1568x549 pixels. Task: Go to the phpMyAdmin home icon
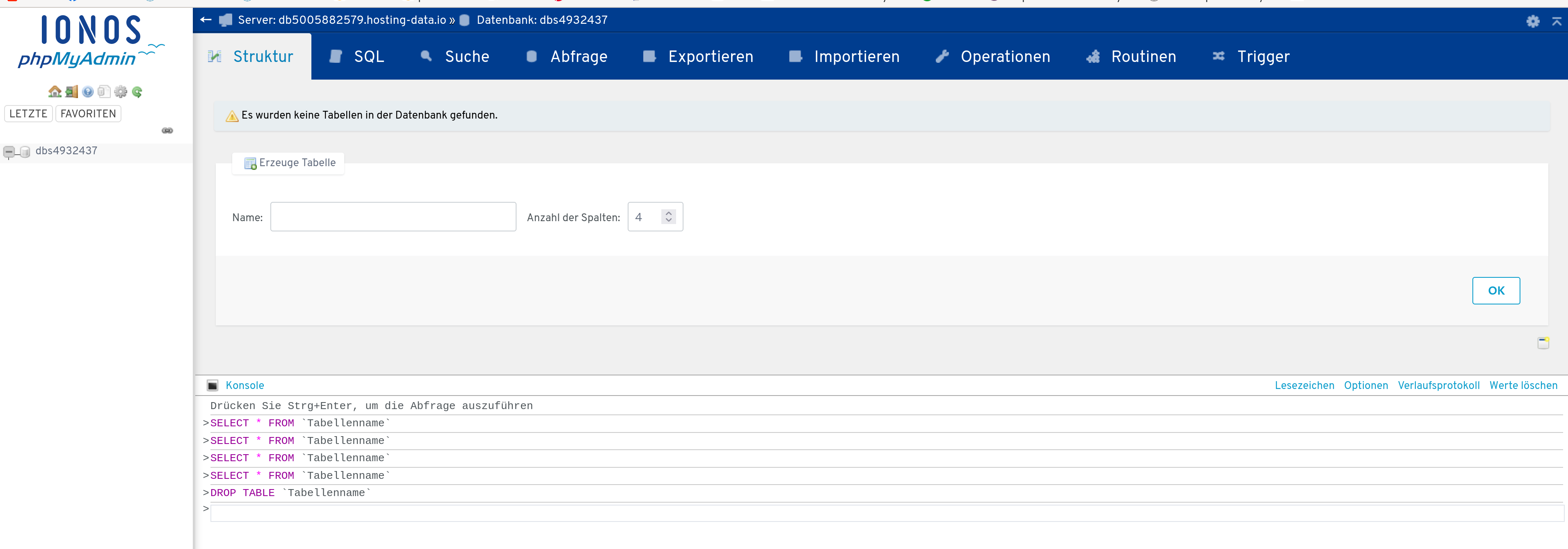pyautogui.click(x=55, y=92)
